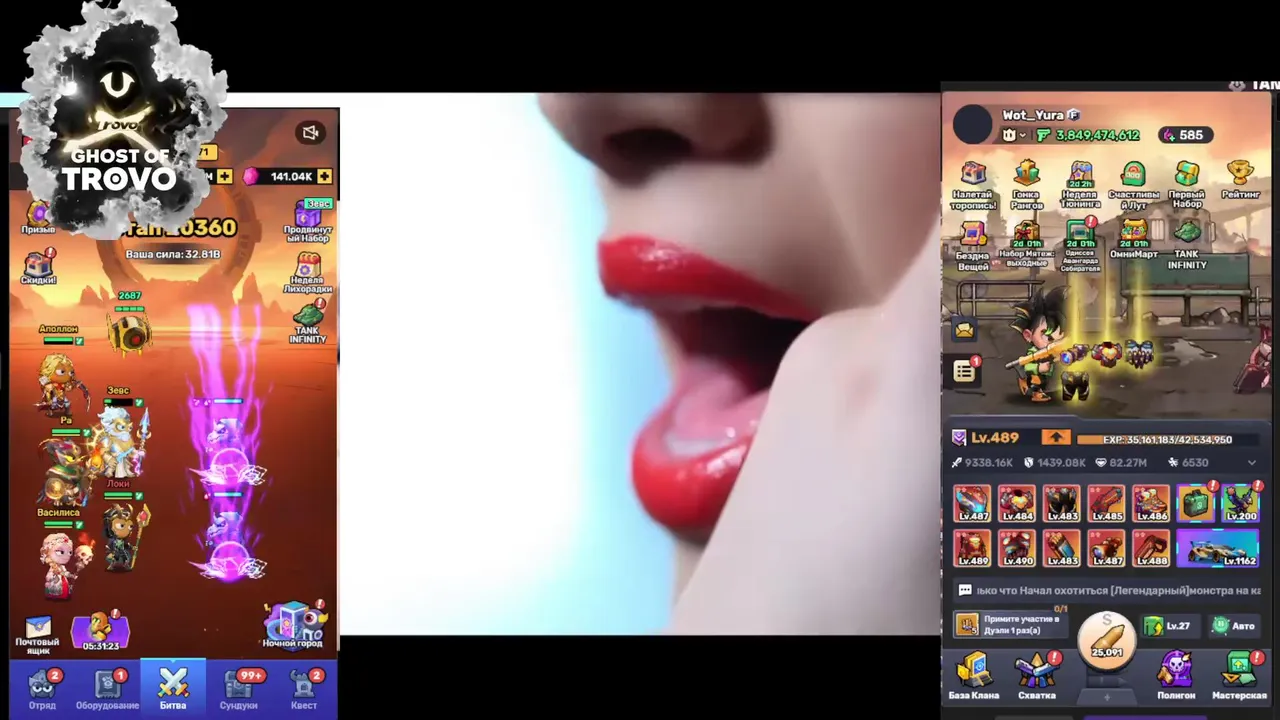This screenshot has width=1280, height=720.
Task: Select the Lv.485 equipment slot
Action: click(1106, 503)
